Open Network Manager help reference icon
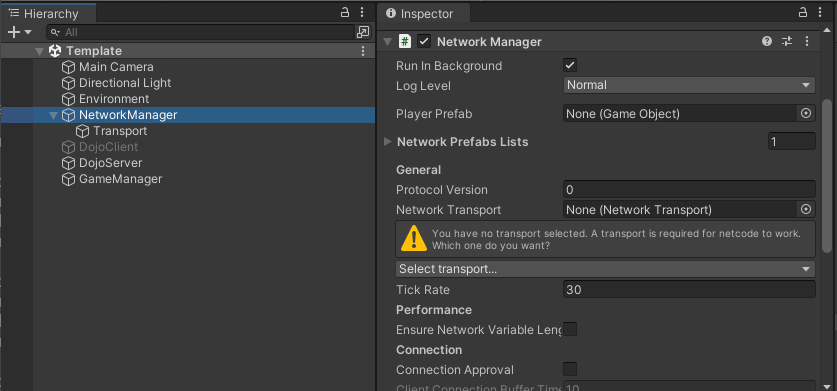Image resolution: width=837 pixels, height=391 pixels. [767, 41]
